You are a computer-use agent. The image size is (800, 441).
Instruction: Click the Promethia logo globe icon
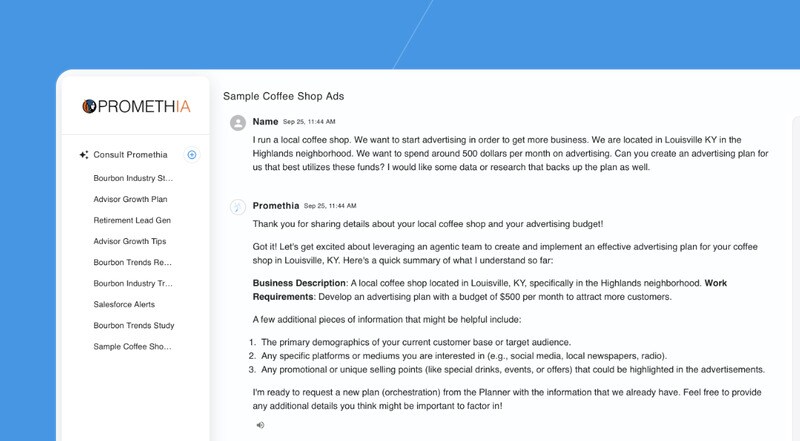(x=89, y=106)
